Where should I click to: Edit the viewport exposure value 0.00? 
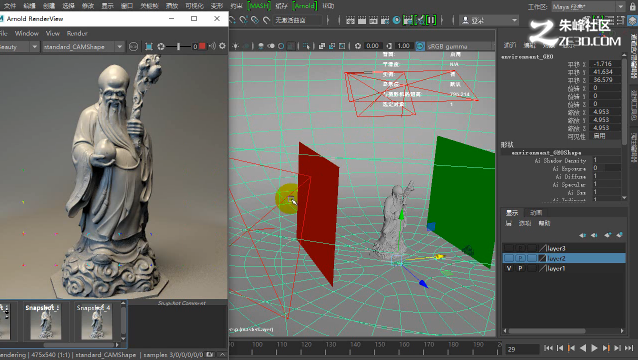tap(372, 46)
